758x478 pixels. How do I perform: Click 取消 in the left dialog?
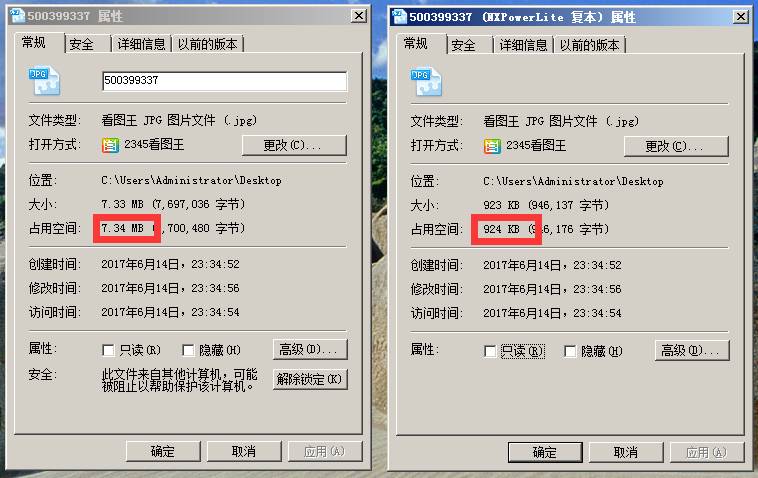[244, 451]
